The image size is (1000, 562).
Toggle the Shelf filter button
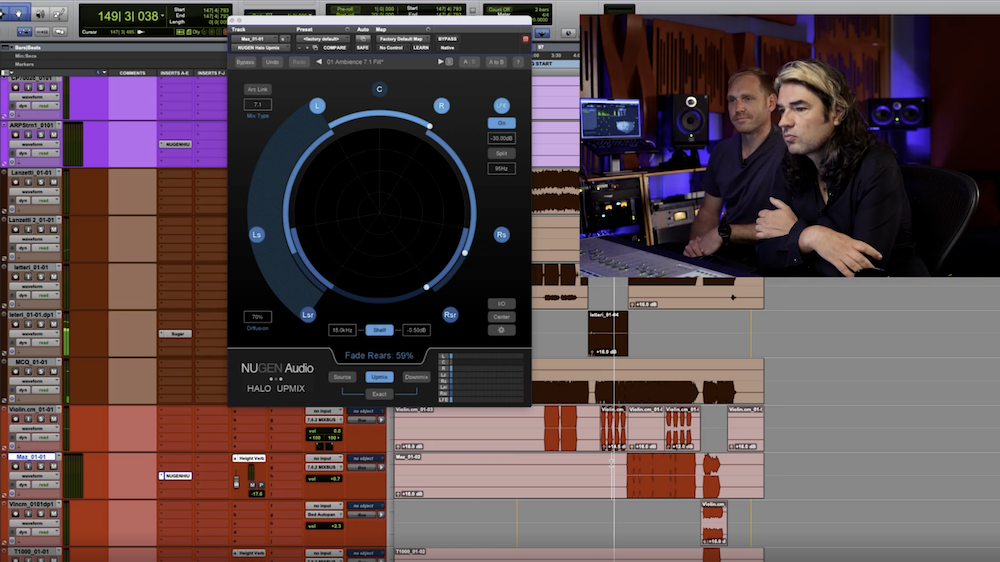pyautogui.click(x=379, y=330)
